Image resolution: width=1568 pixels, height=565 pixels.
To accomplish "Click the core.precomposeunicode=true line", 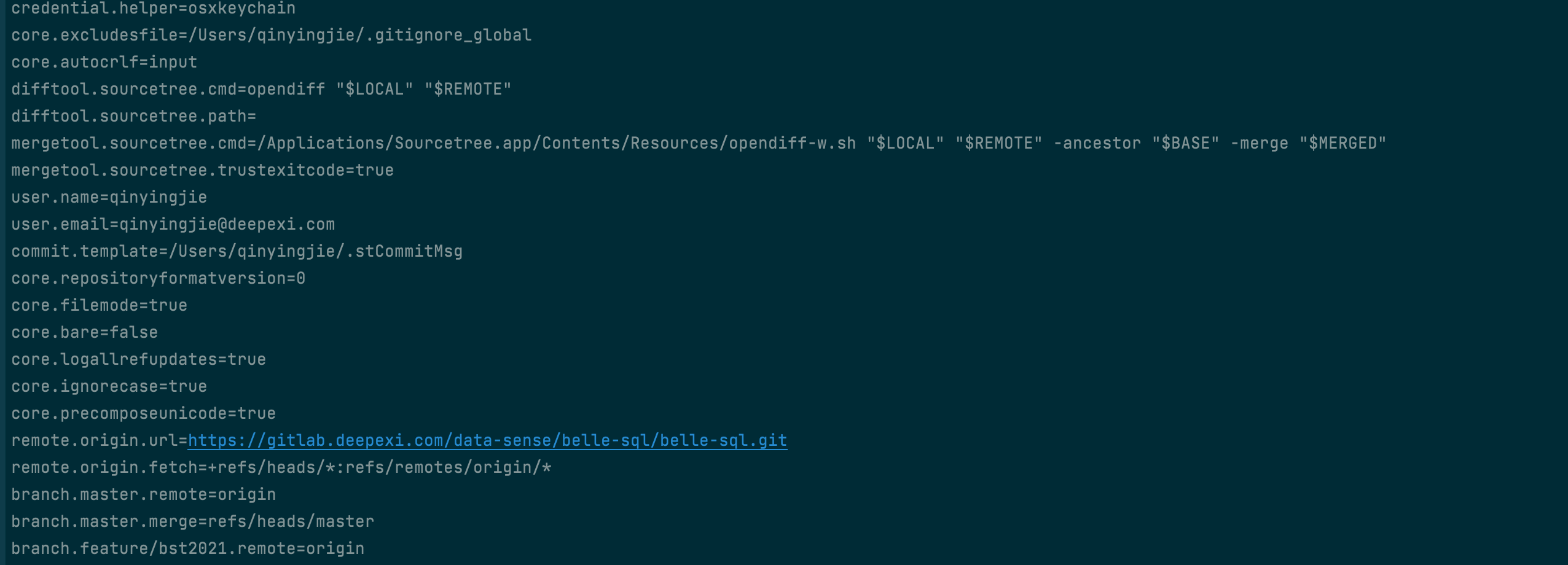I will point(143,413).
